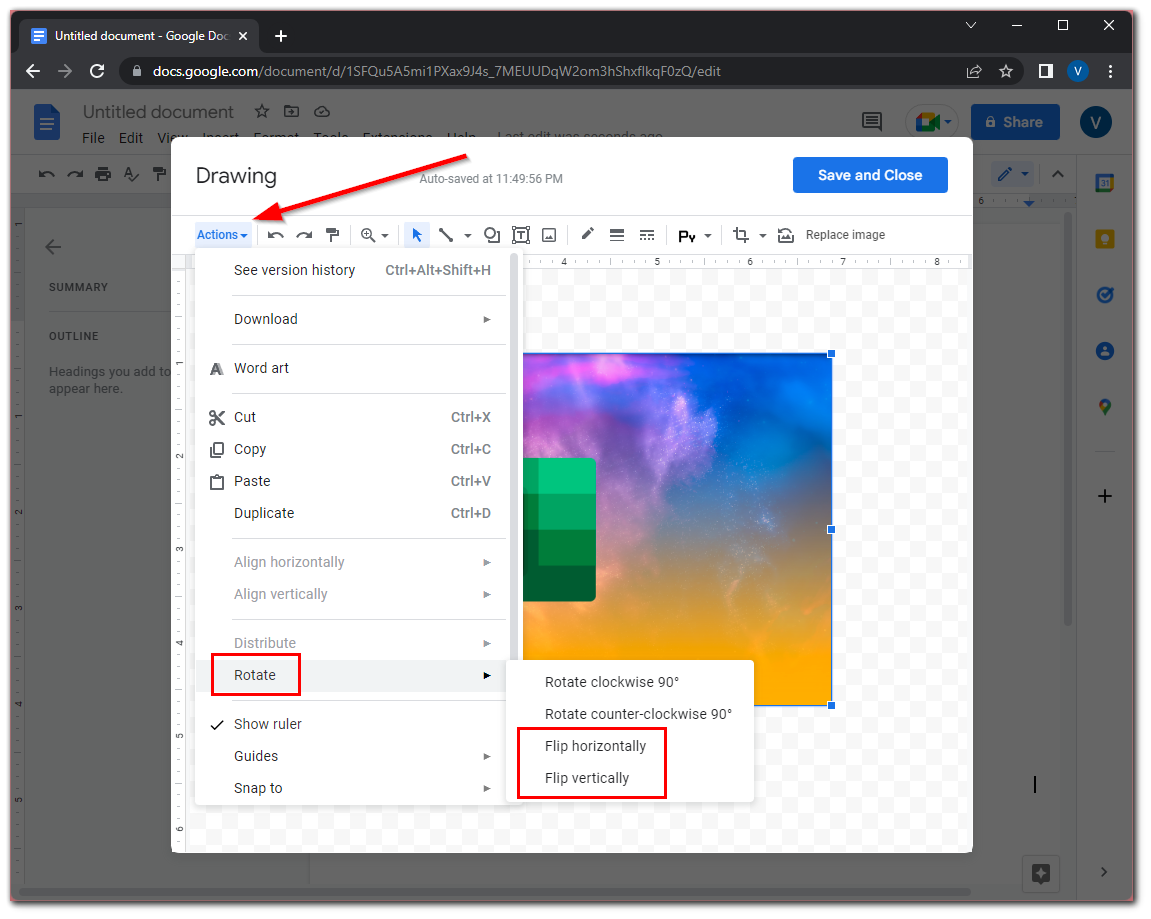The height and width of the screenshot is (919, 1151).
Task: Click the Select arrow tool
Action: [x=417, y=234]
